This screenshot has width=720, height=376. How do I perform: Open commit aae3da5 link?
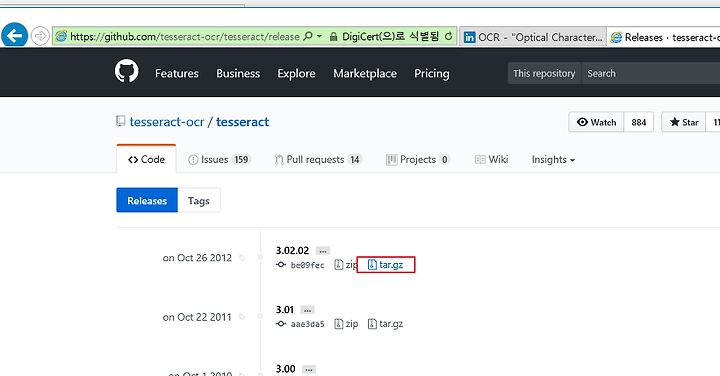click(x=307, y=324)
